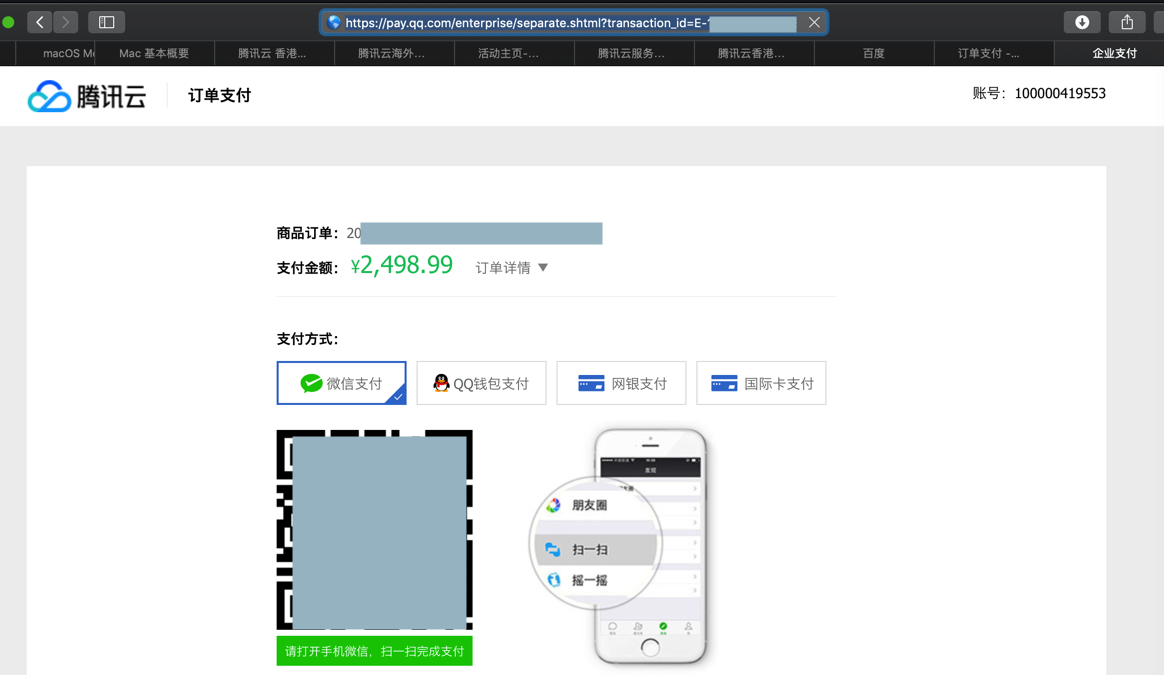Click the 扫一扫 icon in illustration
The image size is (1164, 675).
tap(552, 550)
